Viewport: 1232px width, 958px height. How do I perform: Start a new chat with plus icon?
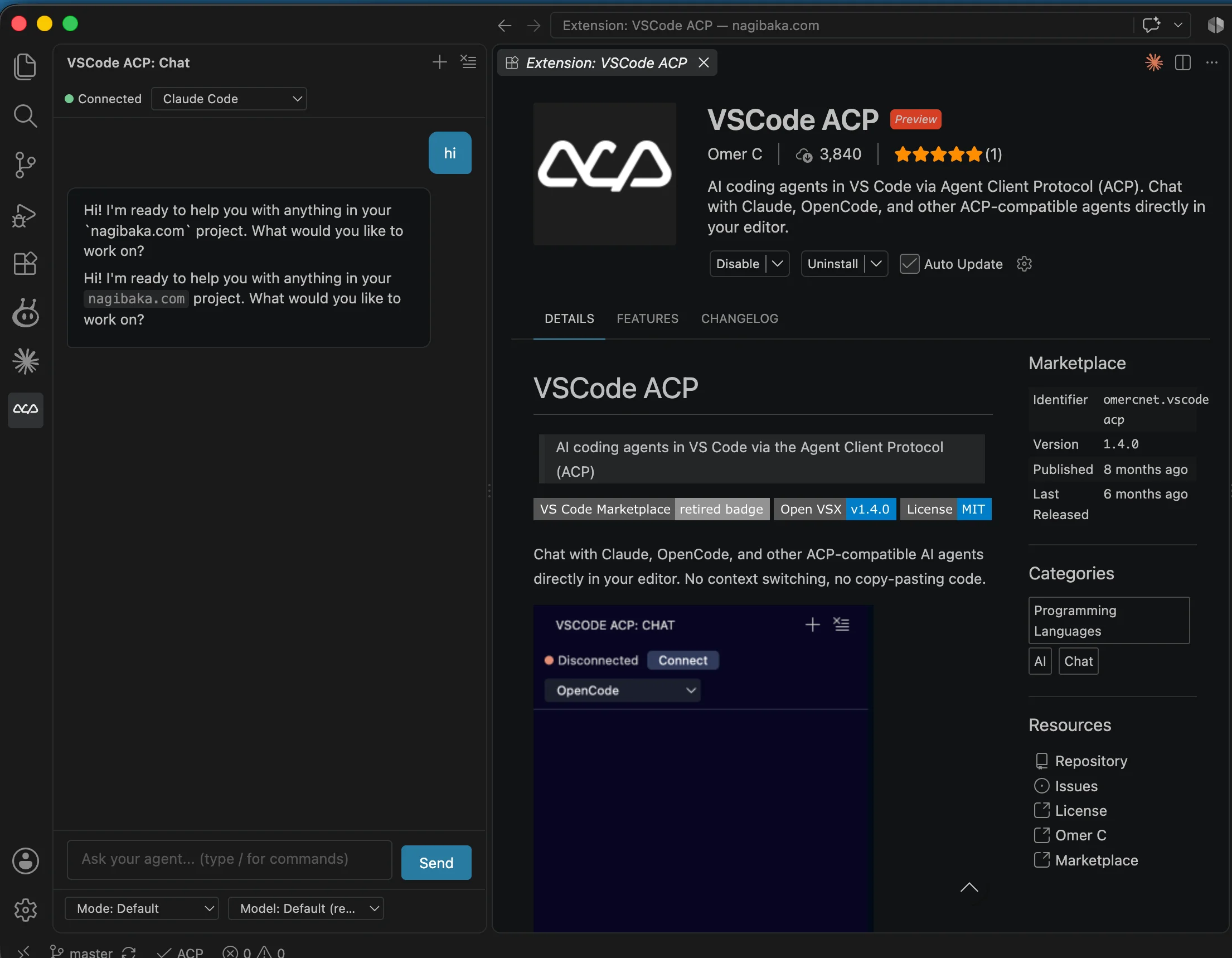[x=439, y=62]
